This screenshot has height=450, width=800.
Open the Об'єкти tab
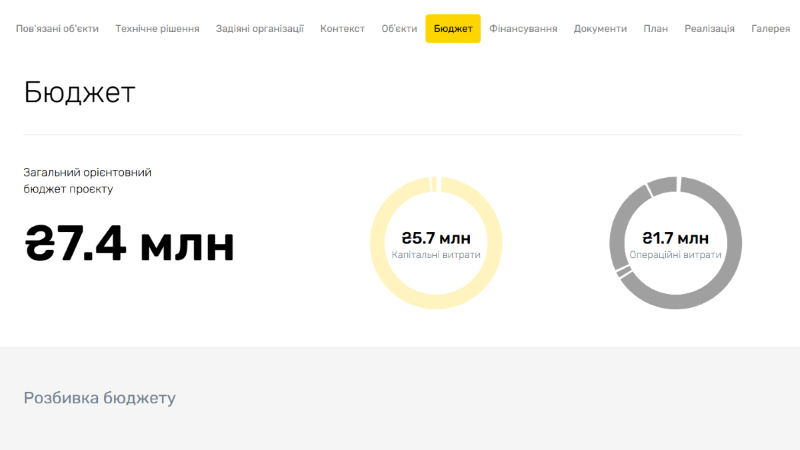pos(399,29)
